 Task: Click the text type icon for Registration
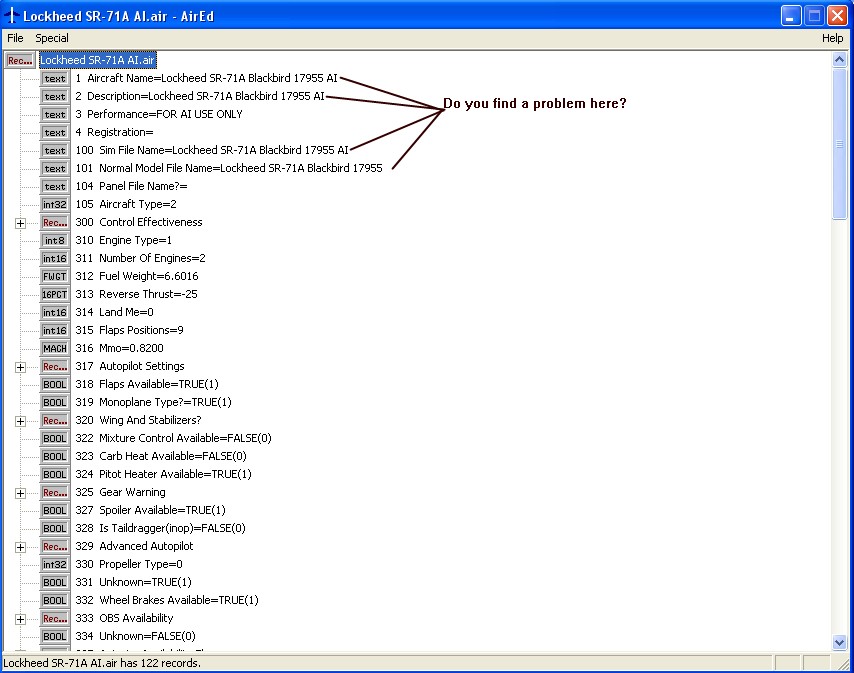(55, 132)
